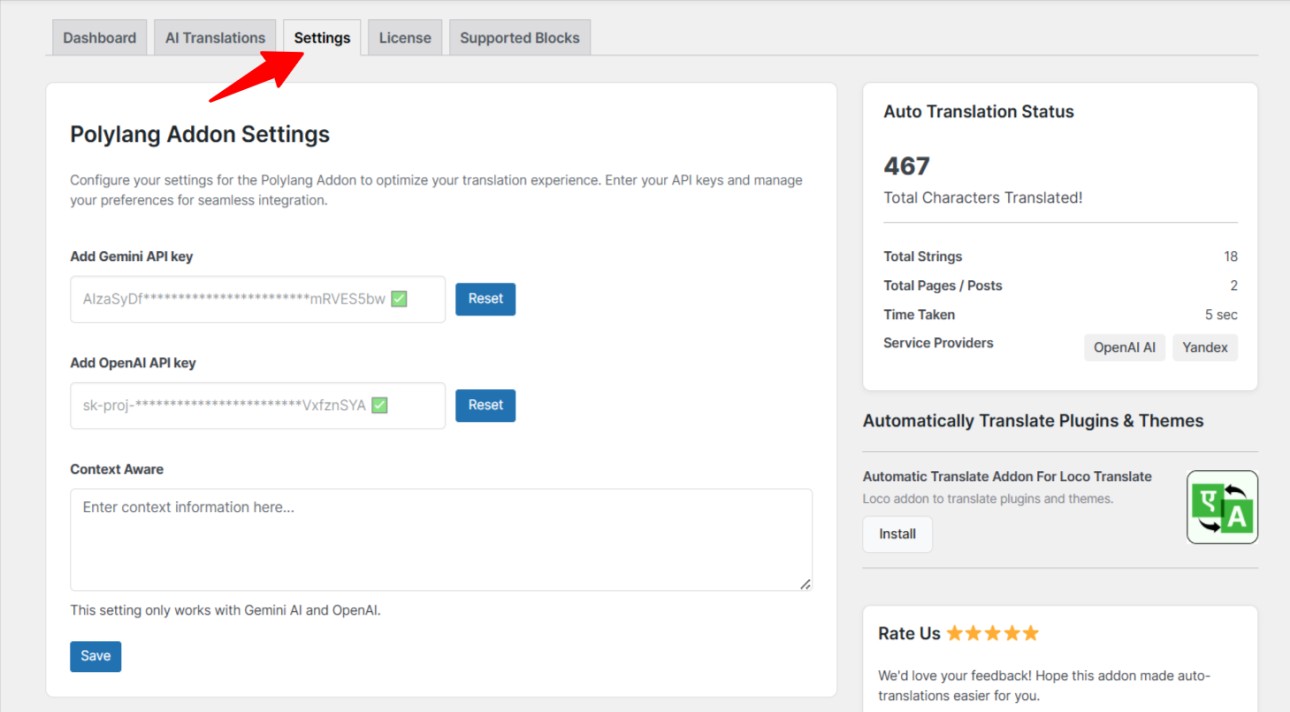This screenshot has height=712, width=1290.
Task: Click the Loco Translate addon icon
Action: click(x=1222, y=507)
